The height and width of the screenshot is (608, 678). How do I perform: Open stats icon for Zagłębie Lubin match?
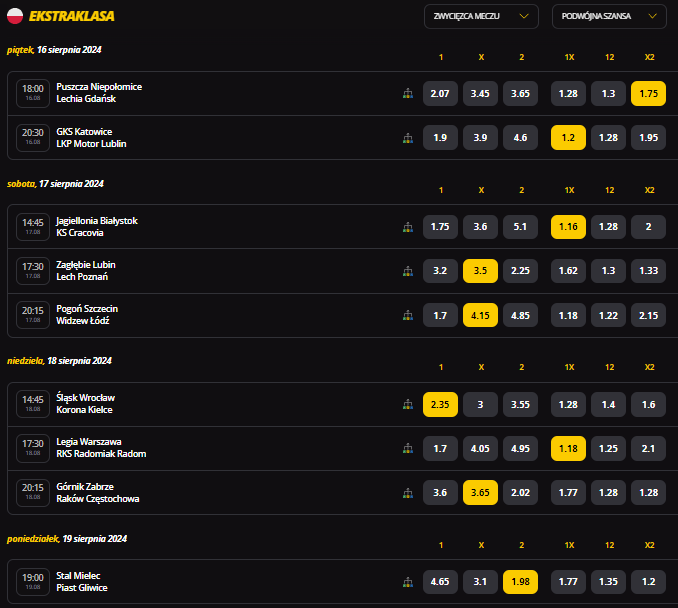(x=407, y=271)
